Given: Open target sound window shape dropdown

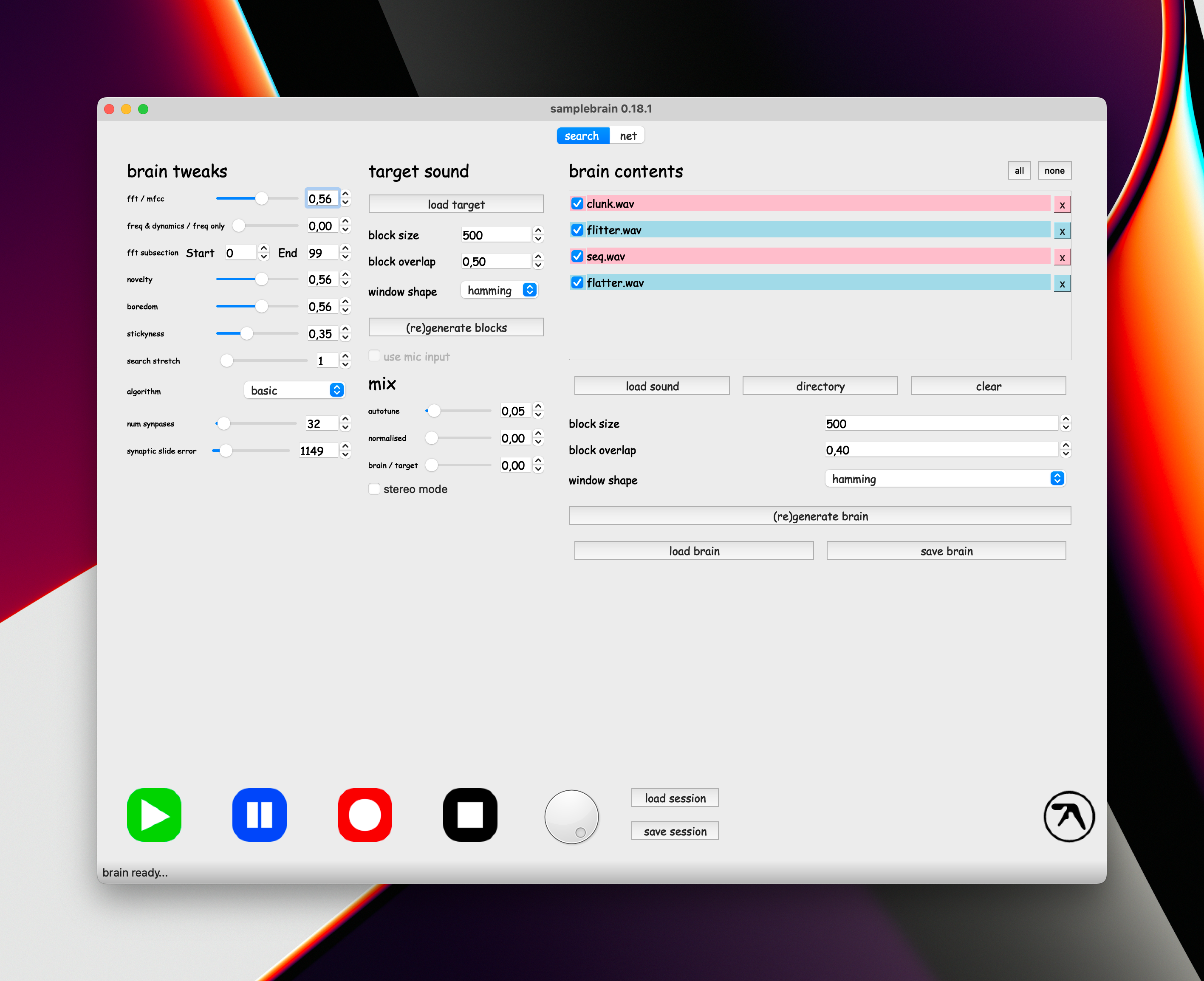Looking at the screenshot, I should [499, 290].
